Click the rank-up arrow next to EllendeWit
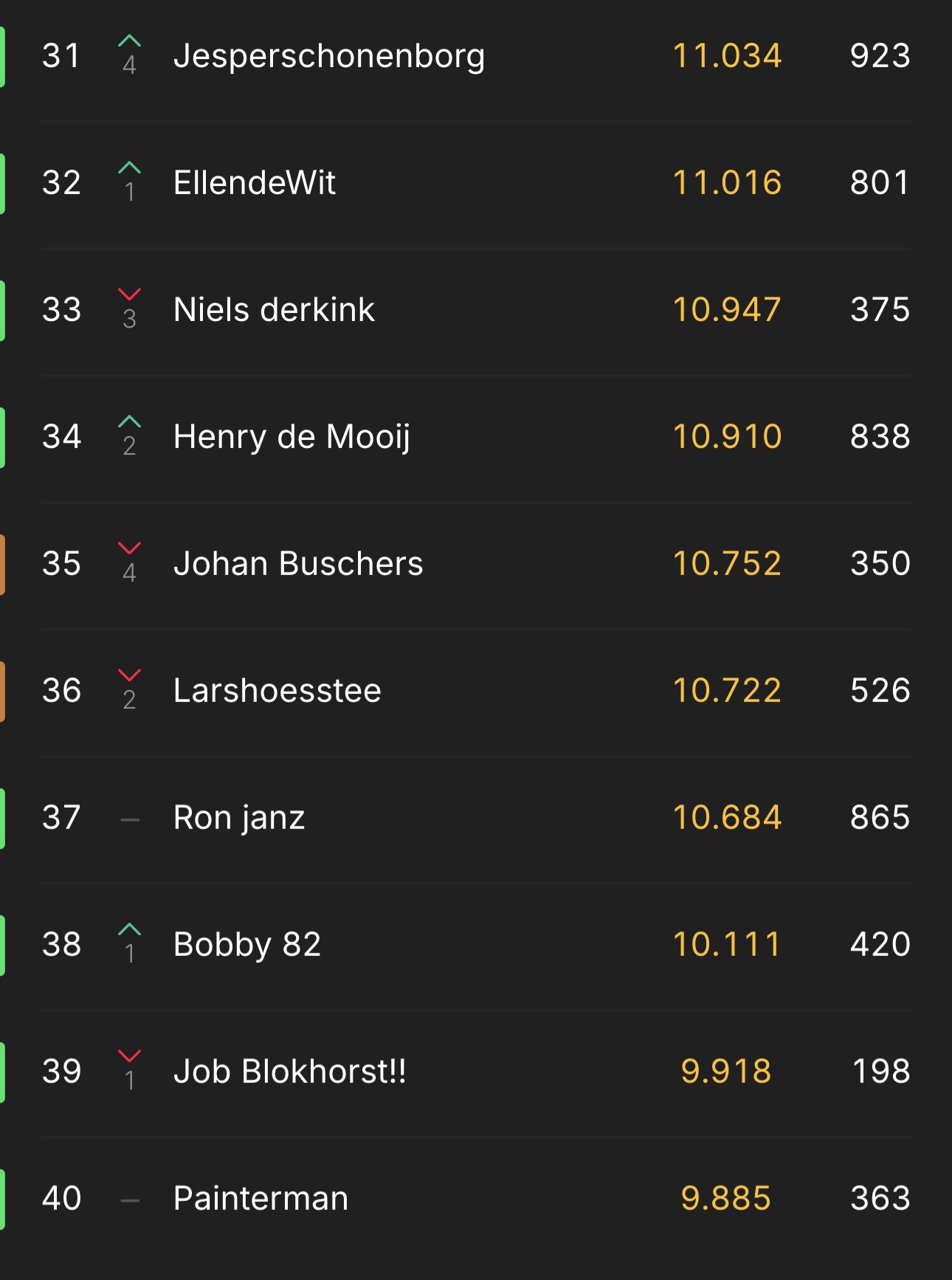The width and height of the screenshot is (952, 1280). [x=129, y=168]
